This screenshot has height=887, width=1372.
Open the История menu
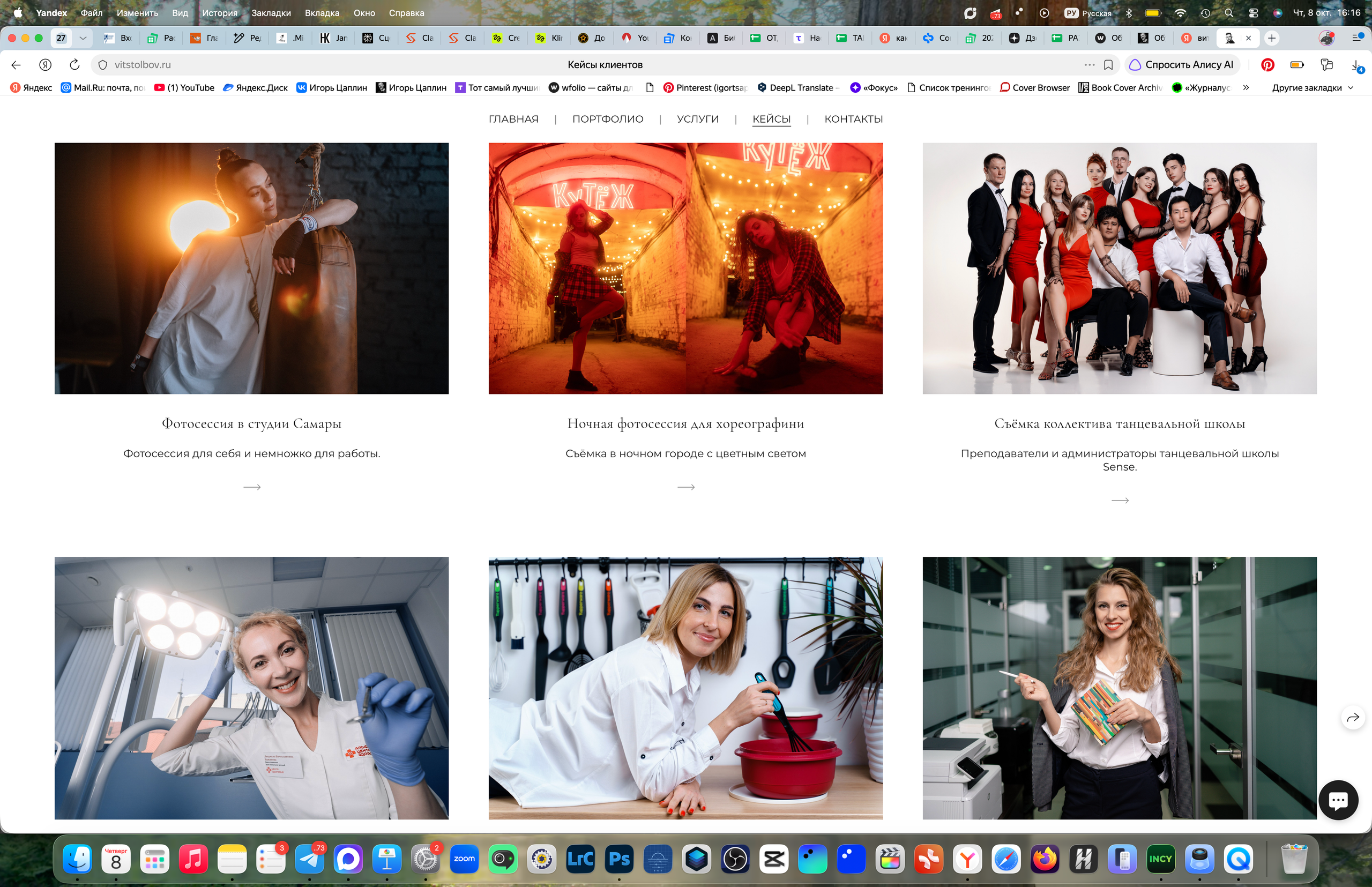point(219,13)
